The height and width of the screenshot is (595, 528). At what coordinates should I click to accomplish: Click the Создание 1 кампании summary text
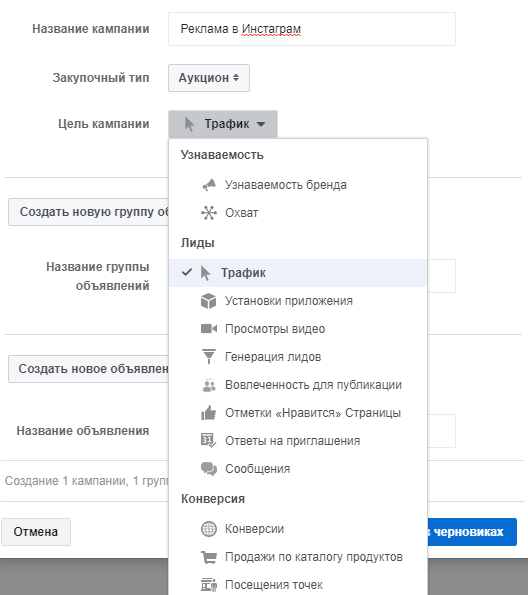87,481
